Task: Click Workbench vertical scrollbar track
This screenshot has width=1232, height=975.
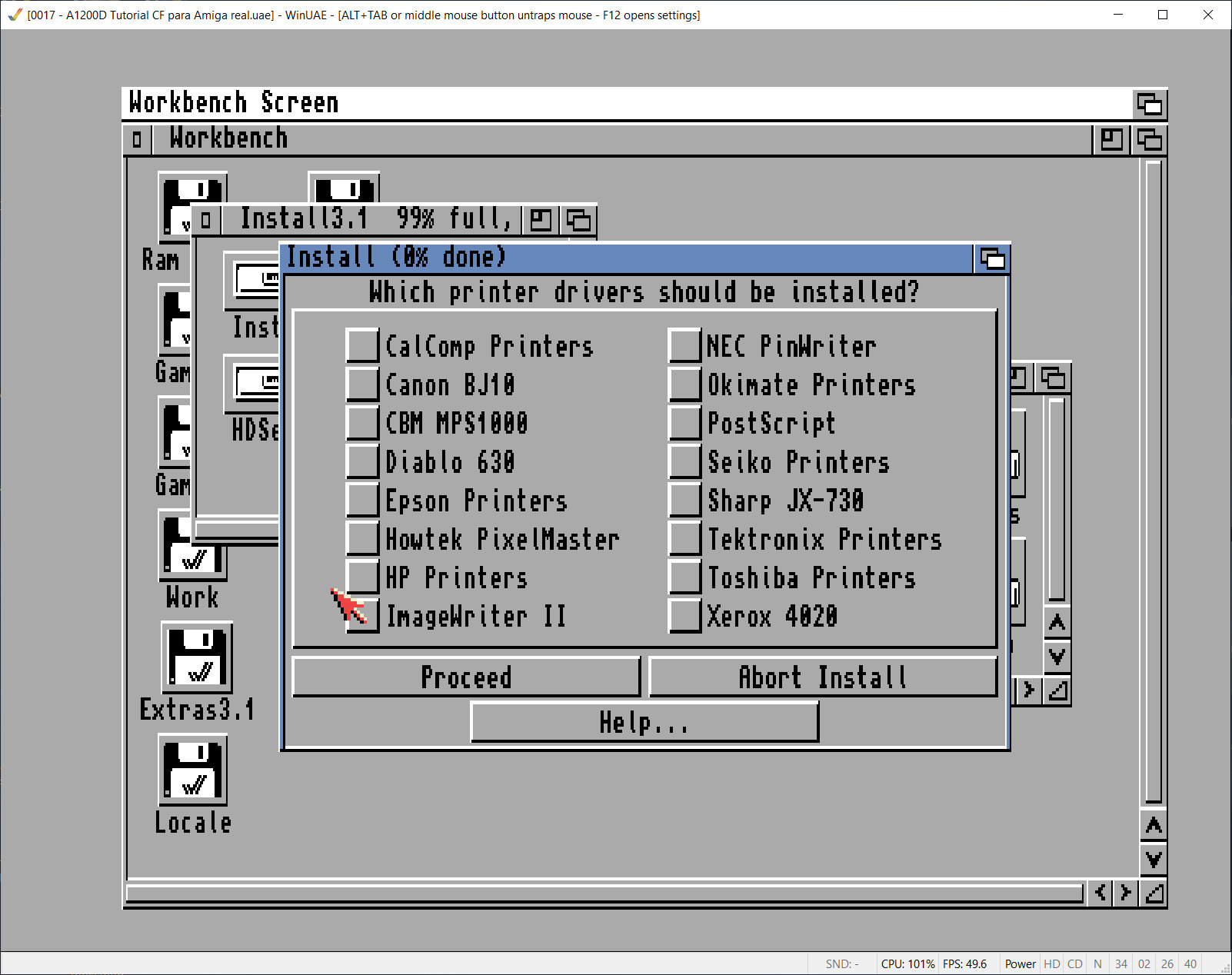Action: (1154, 483)
